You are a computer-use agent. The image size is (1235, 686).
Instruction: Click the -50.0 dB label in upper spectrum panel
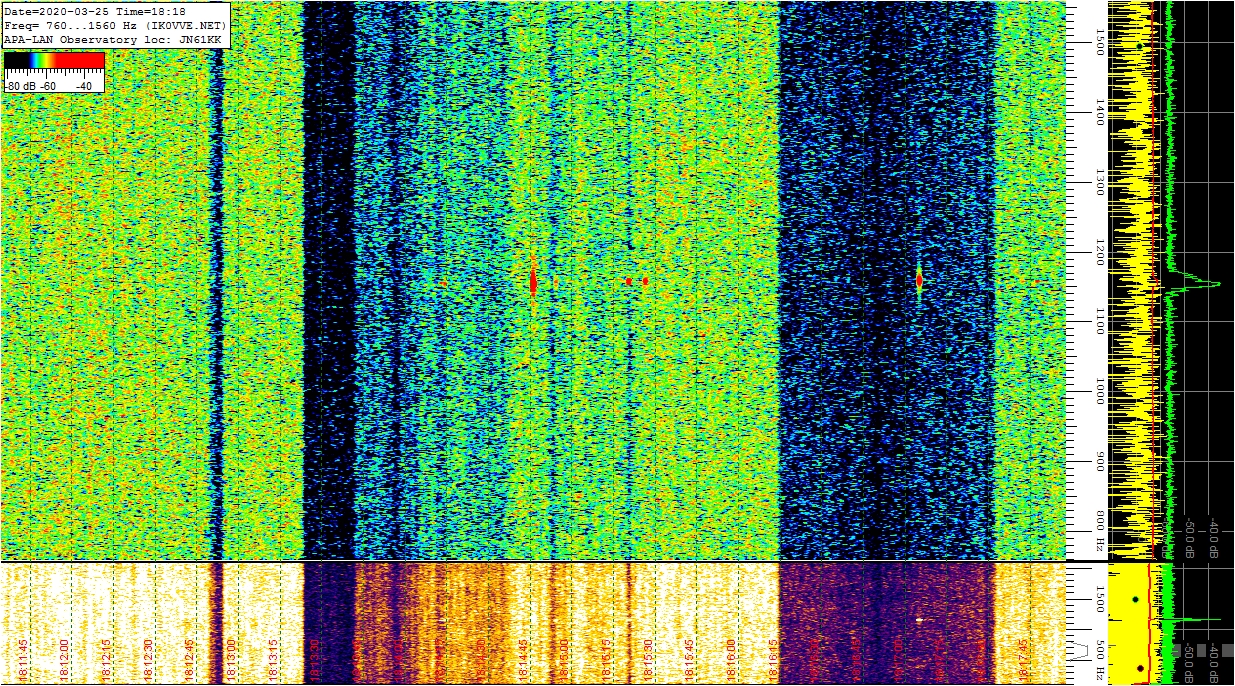pos(1190,538)
